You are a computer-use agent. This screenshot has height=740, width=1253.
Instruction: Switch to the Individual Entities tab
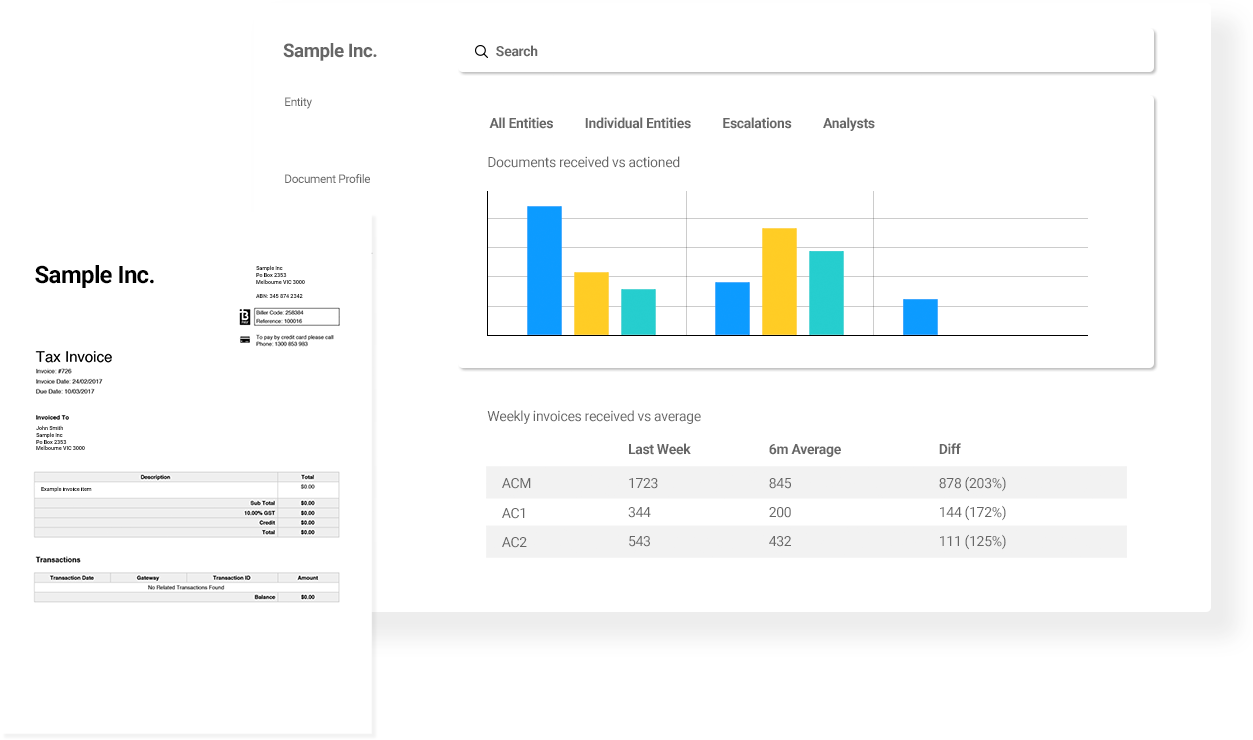click(637, 123)
